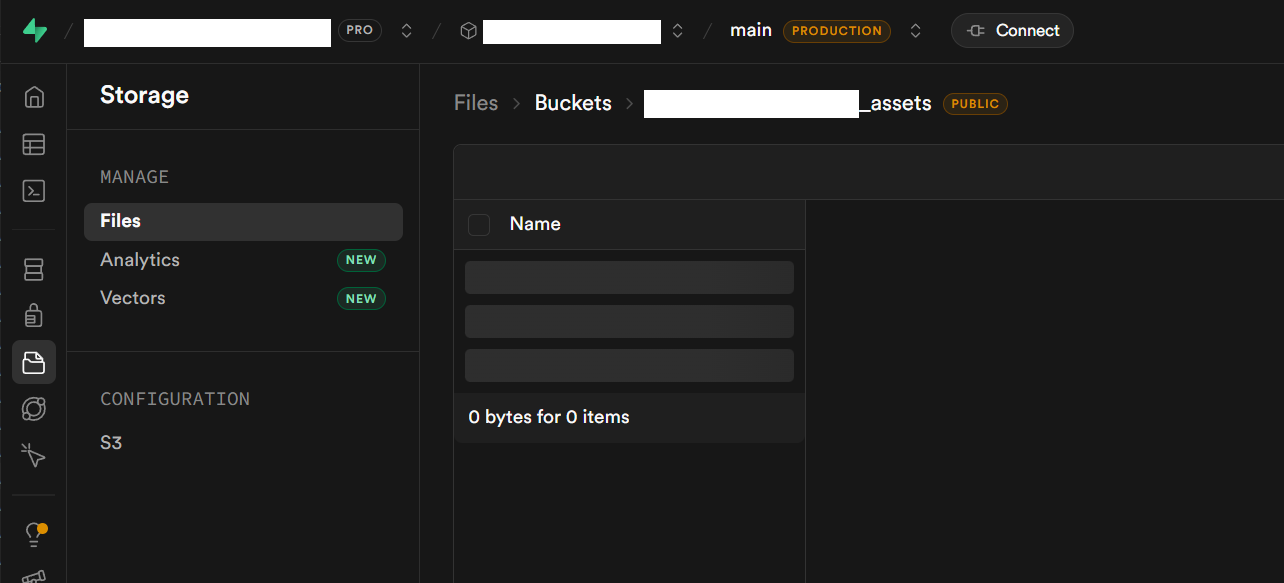Expand the organization switcher chevrons
Viewport: 1284px width, 583px height.
[x=406, y=31]
